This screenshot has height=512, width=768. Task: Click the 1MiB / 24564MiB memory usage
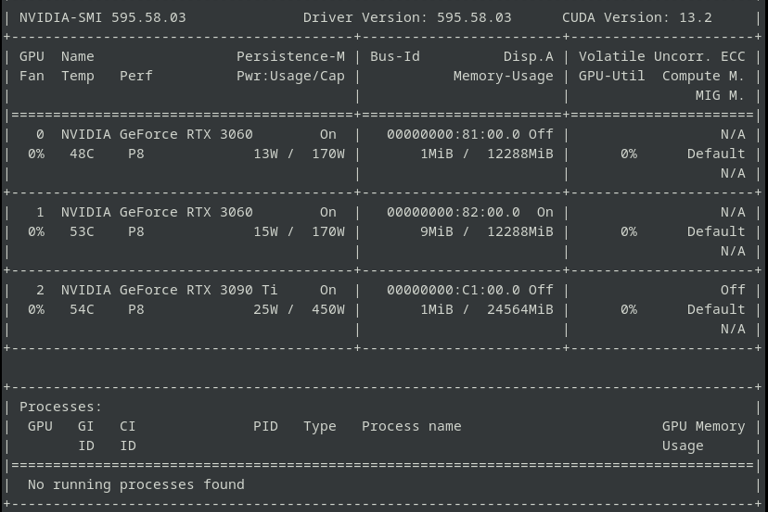pyautogui.click(x=486, y=310)
